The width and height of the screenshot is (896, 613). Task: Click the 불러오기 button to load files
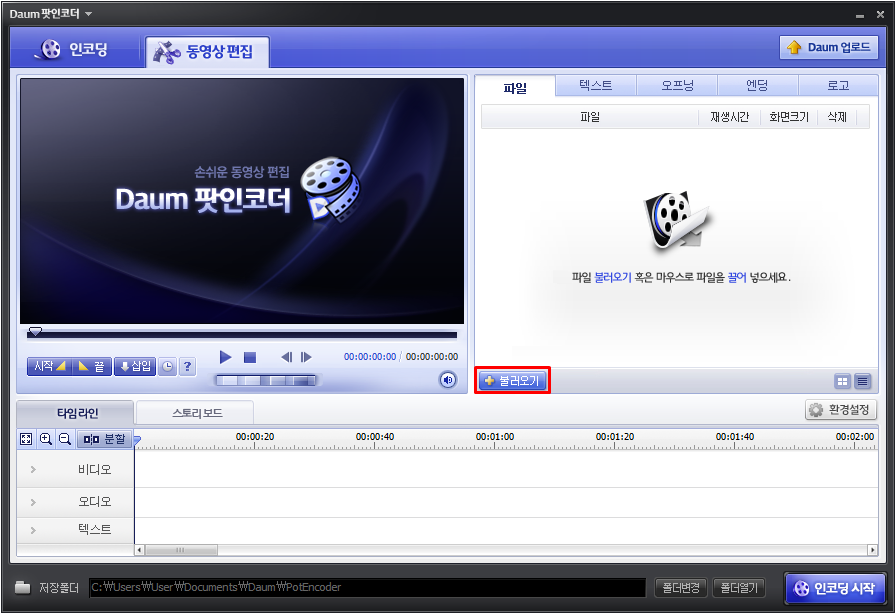click(513, 380)
